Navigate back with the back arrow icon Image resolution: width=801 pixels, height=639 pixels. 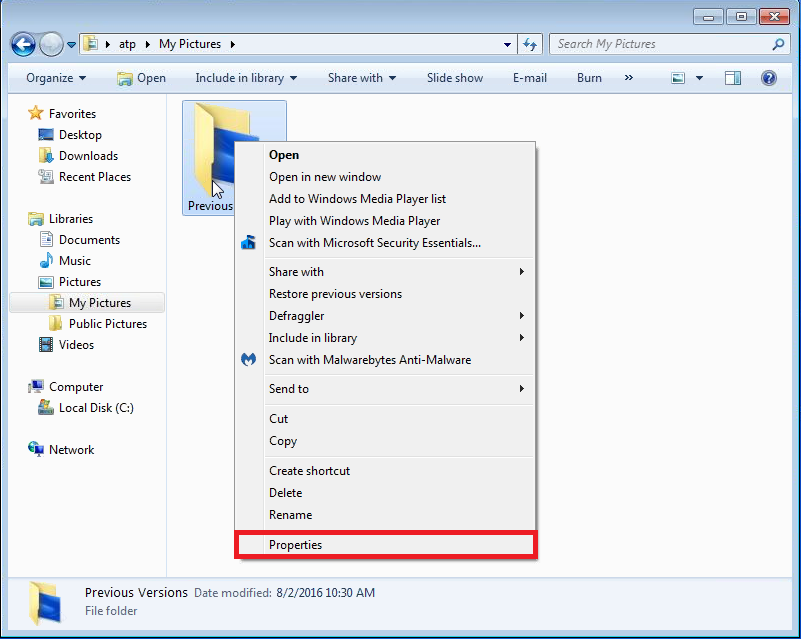click(22, 44)
